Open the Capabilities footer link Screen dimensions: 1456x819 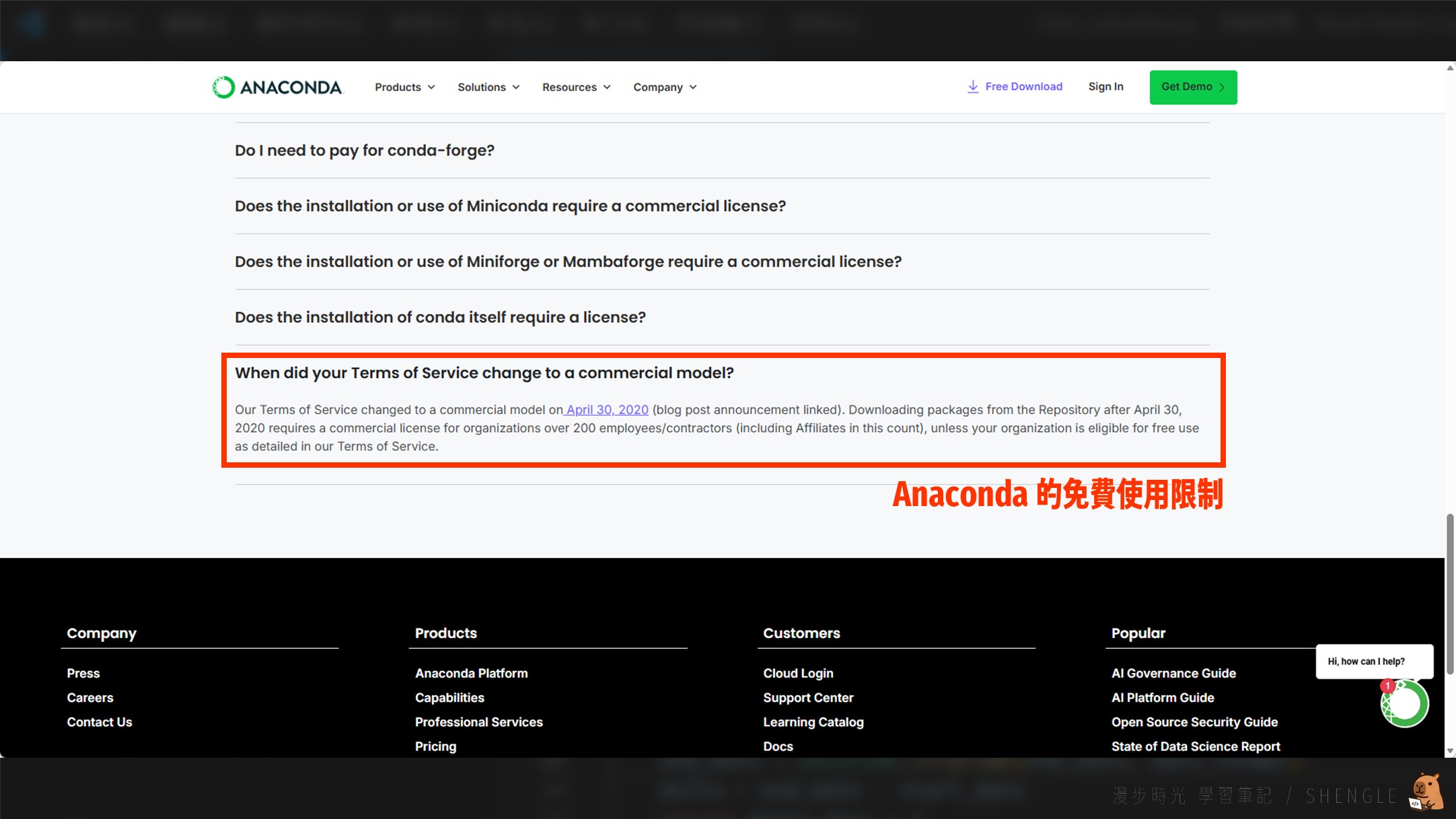pyautogui.click(x=449, y=698)
